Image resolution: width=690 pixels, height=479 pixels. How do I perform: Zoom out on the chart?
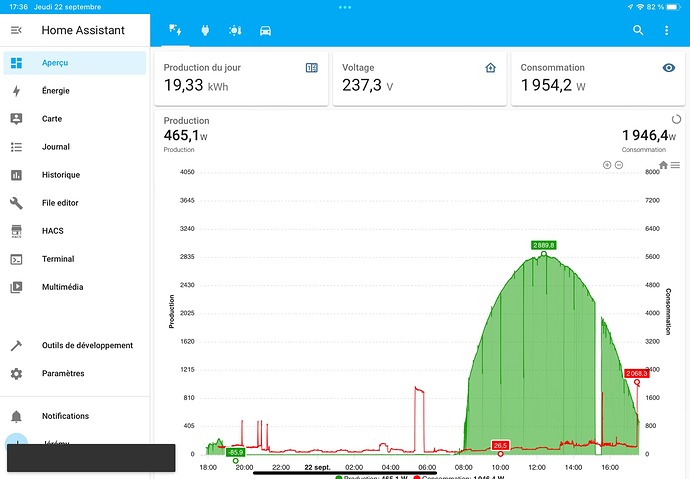click(619, 165)
